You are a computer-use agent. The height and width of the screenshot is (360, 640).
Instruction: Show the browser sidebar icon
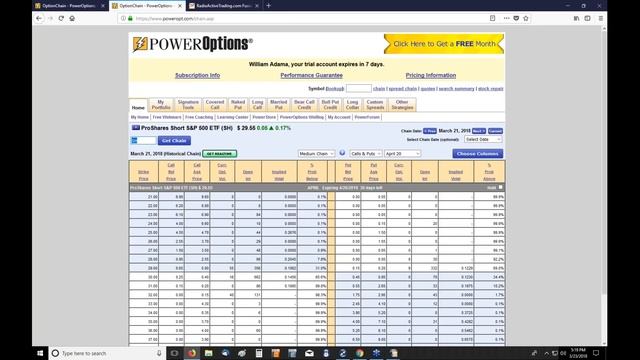[587, 18]
